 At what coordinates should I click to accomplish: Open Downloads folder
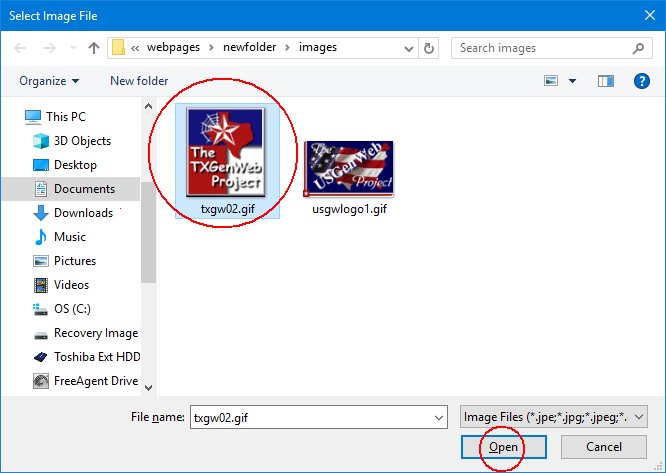[x=83, y=213]
